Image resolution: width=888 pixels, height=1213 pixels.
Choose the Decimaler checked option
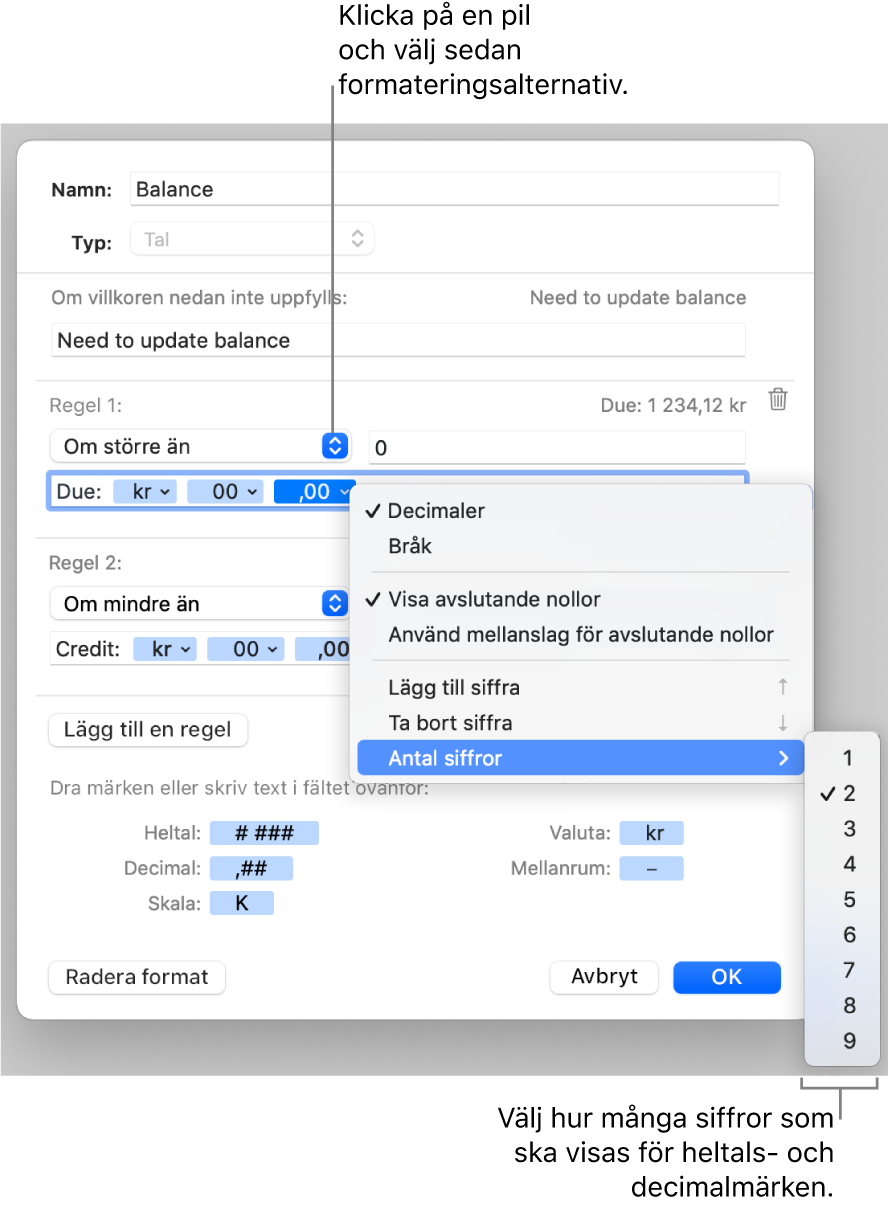[436, 511]
